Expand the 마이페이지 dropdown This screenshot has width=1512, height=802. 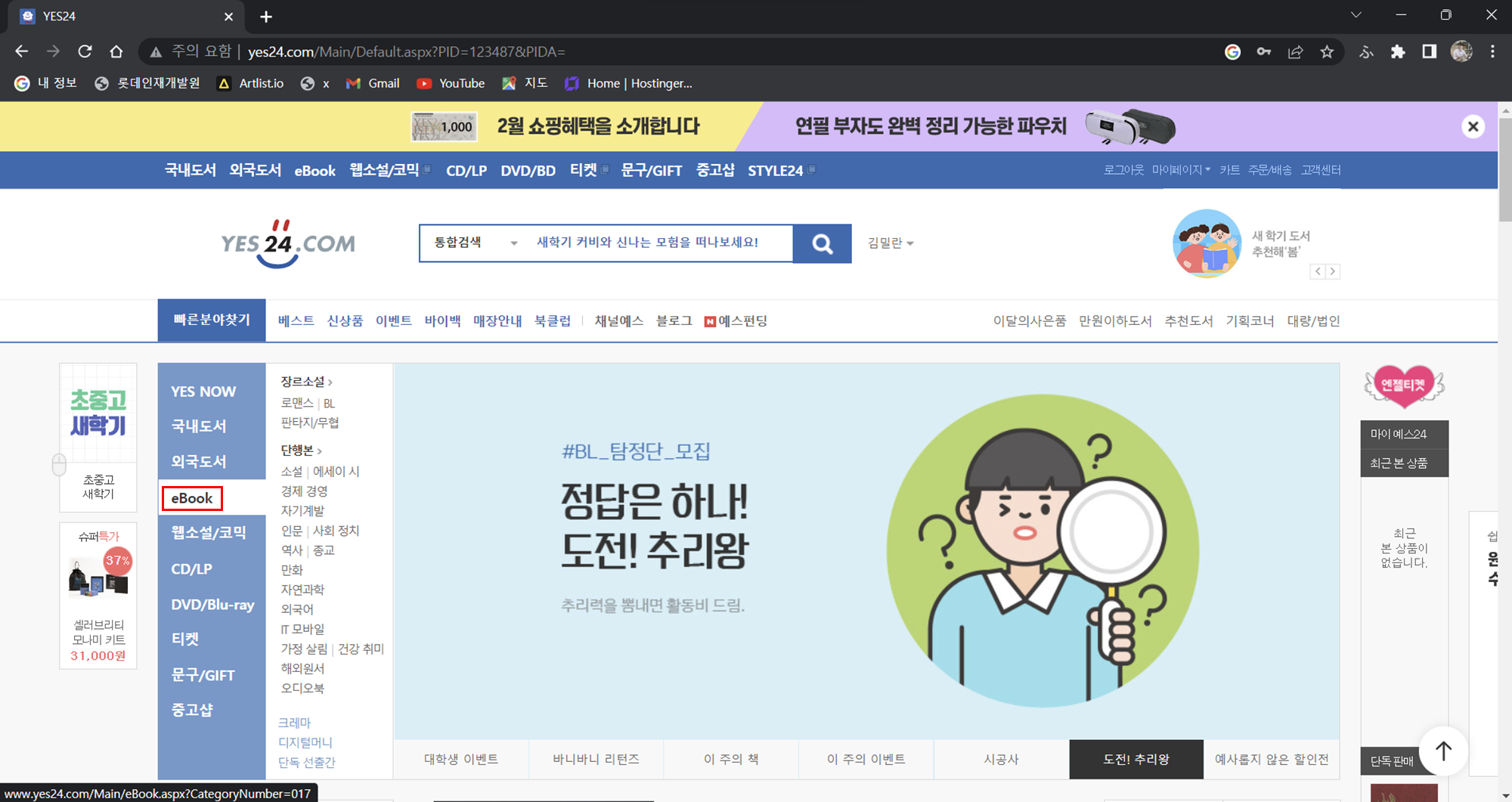[x=1181, y=170]
